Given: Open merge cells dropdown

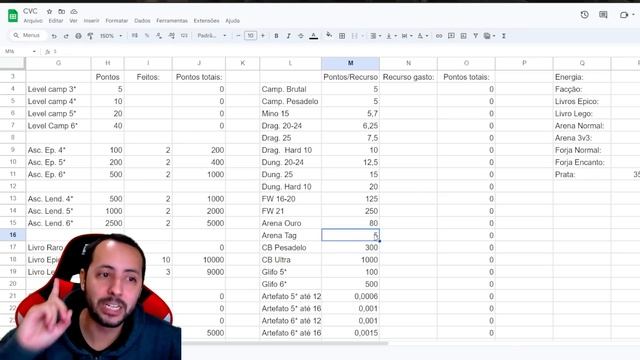Looking at the screenshot, I should [357, 36].
